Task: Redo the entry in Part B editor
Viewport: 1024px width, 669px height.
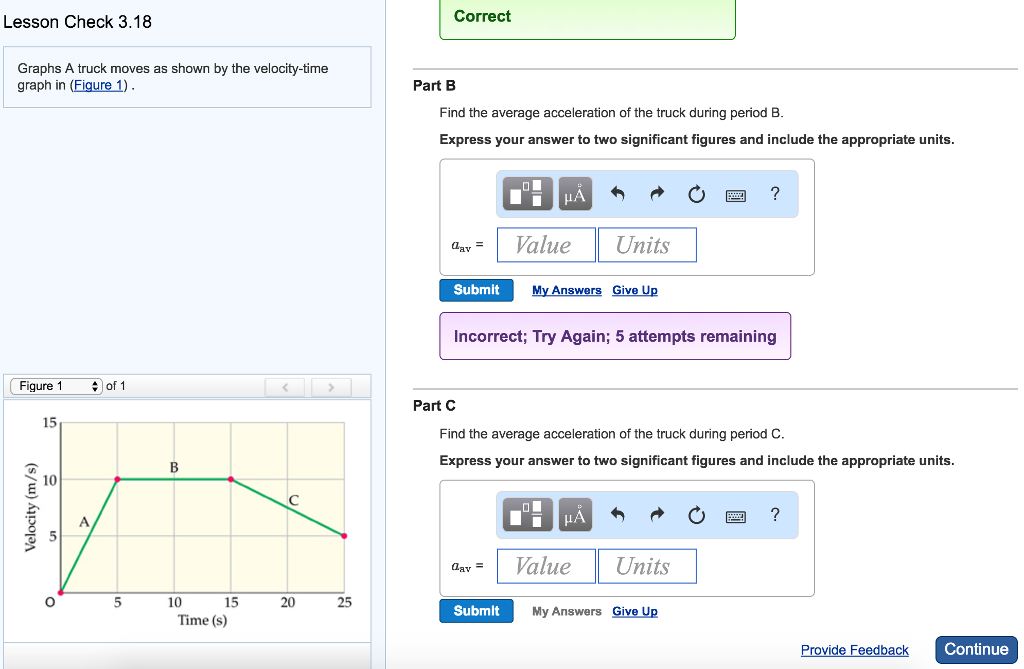Action: [657, 194]
